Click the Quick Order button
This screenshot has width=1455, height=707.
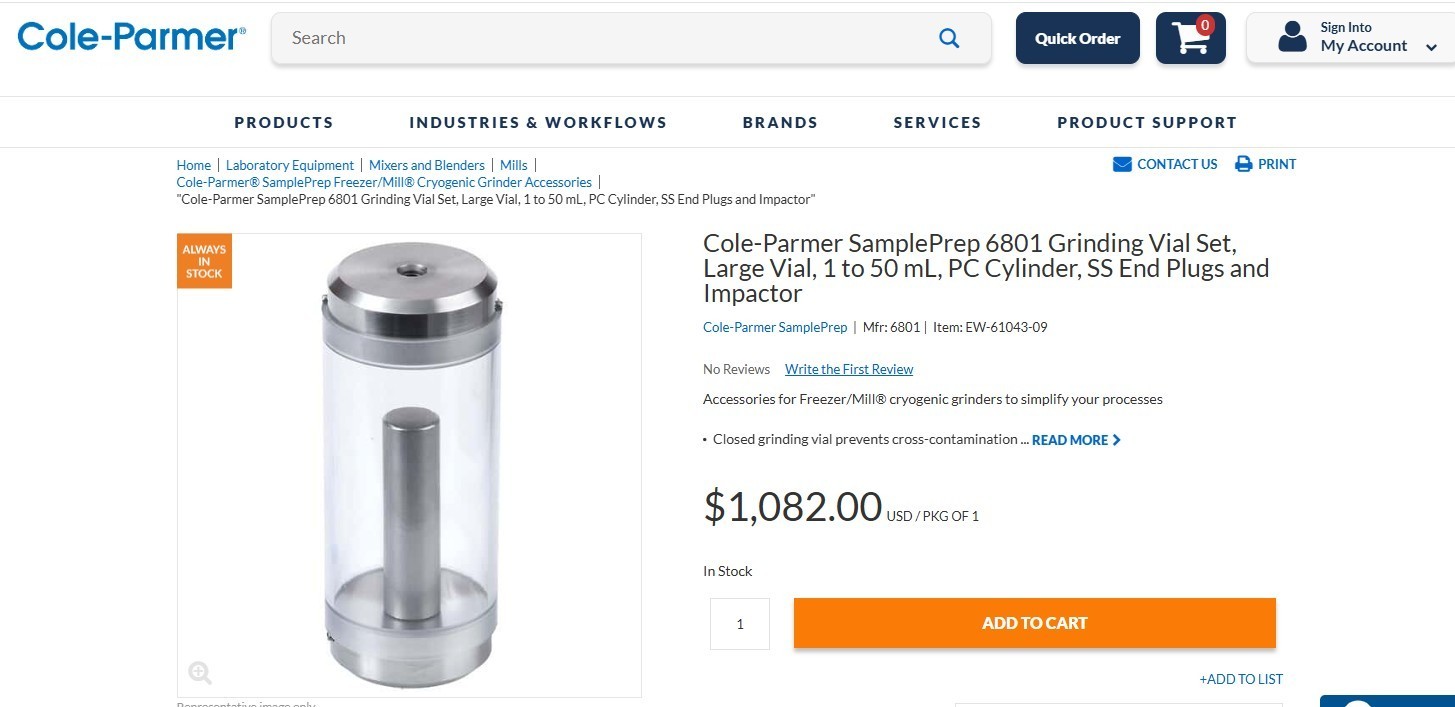pyautogui.click(x=1078, y=38)
